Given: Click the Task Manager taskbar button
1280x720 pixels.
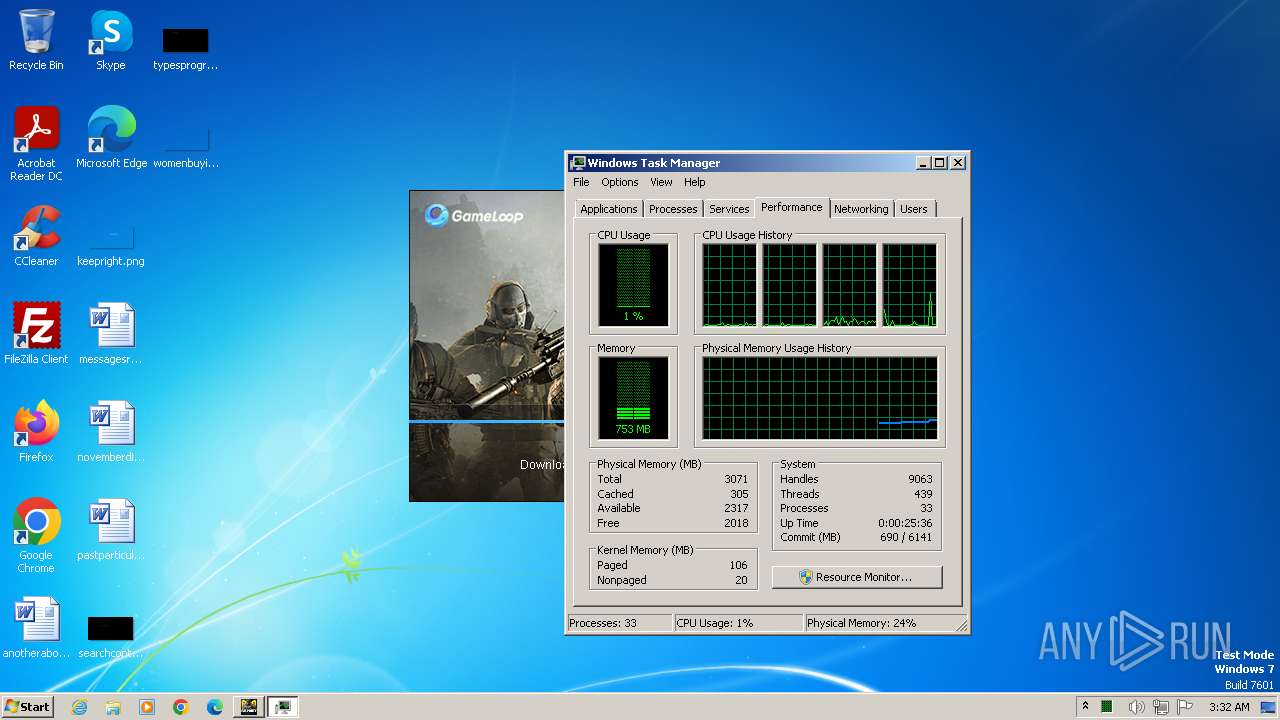Looking at the screenshot, I should [283, 707].
